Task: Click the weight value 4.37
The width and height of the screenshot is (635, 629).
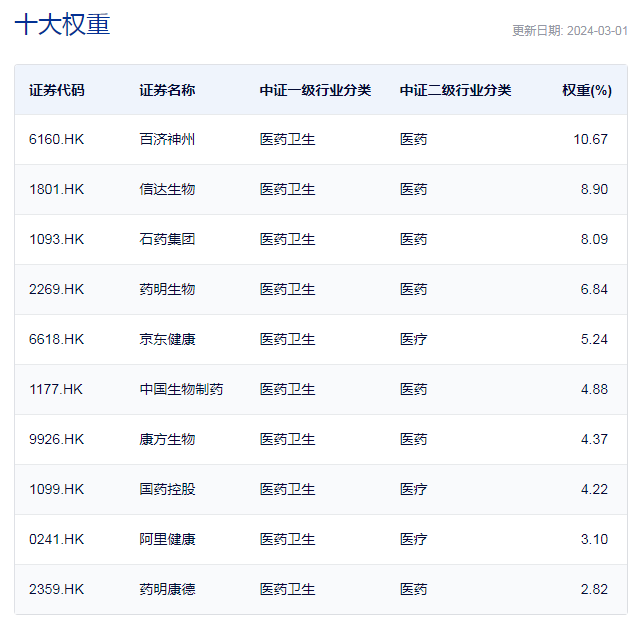Action: point(594,439)
